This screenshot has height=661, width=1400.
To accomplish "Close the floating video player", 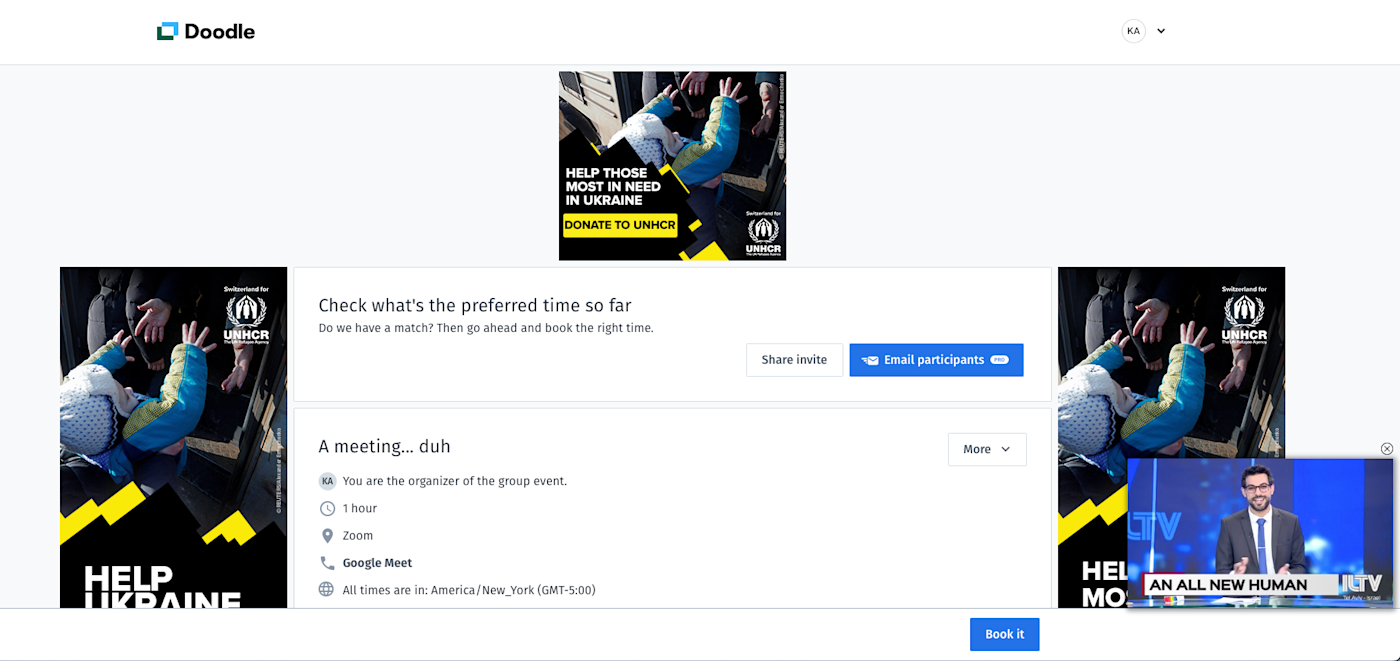I will tap(1386, 449).
